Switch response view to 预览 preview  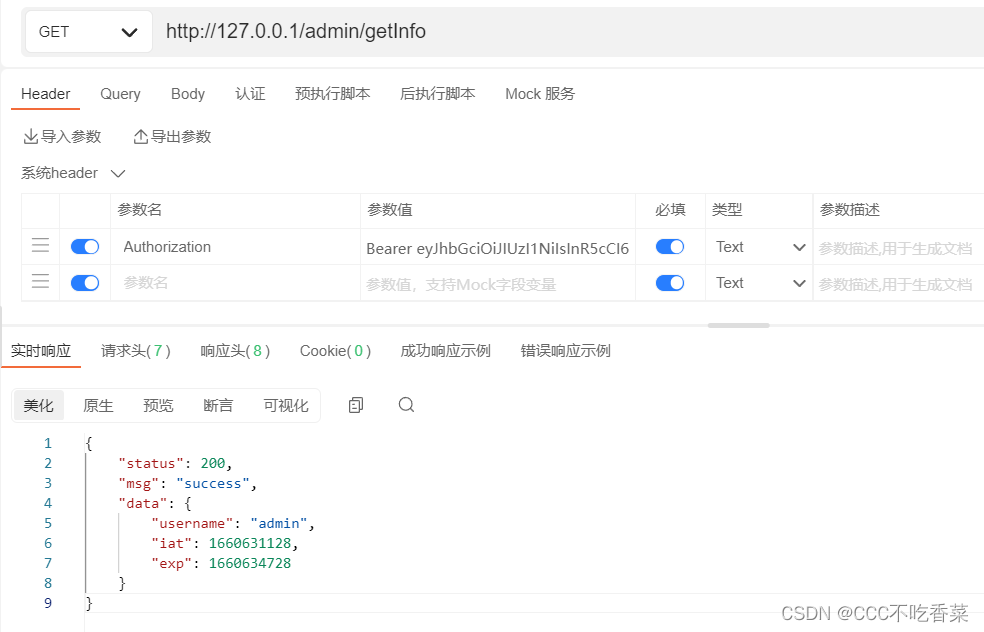click(157, 405)
